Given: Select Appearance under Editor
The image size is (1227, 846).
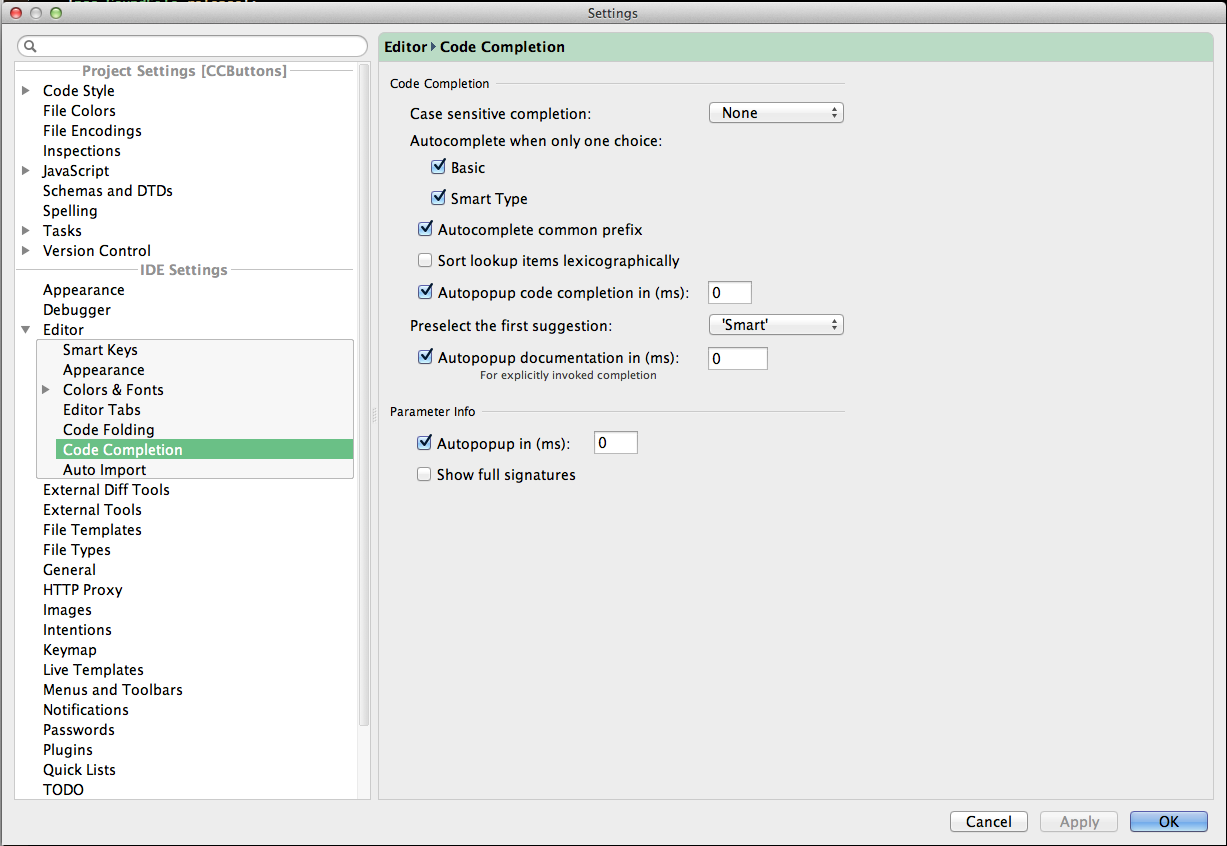Looking at the screenshot, I should tap(104, 370).
